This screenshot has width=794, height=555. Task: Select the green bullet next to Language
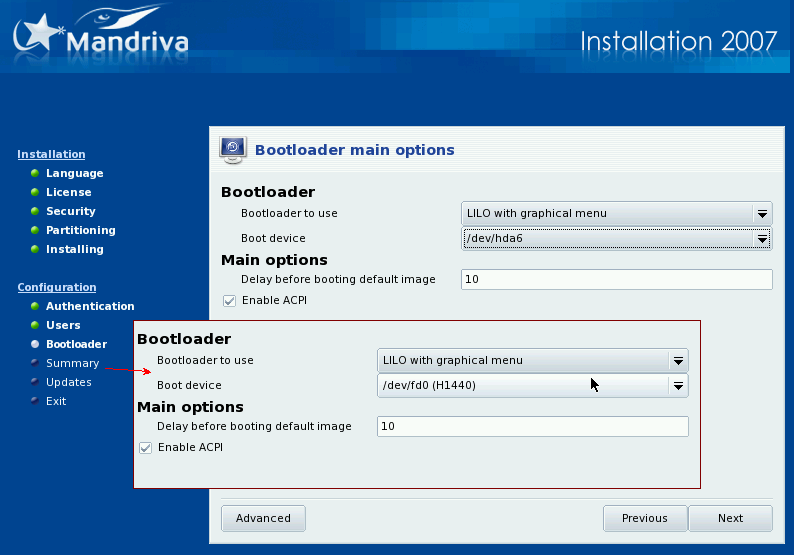click(35, 173)
